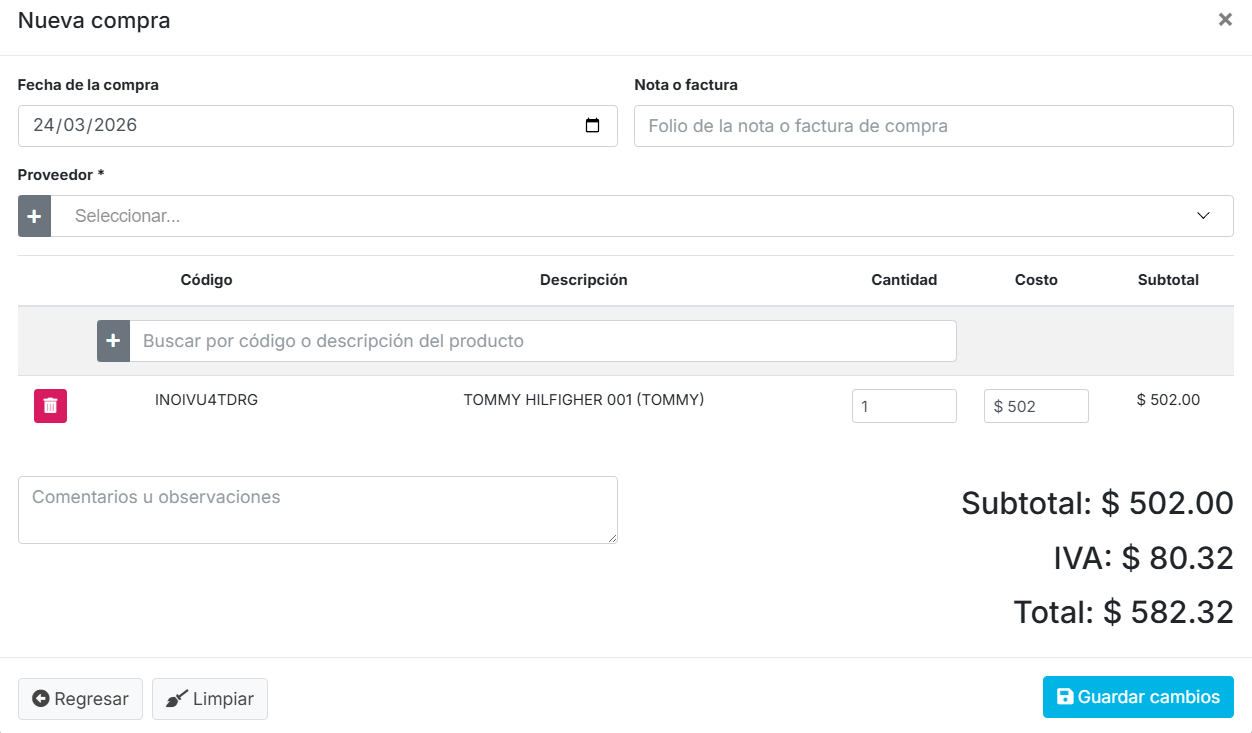Viewport: 1252px width, 733px height.
Task: Click the Regresar button
Action: click(80, 699)
